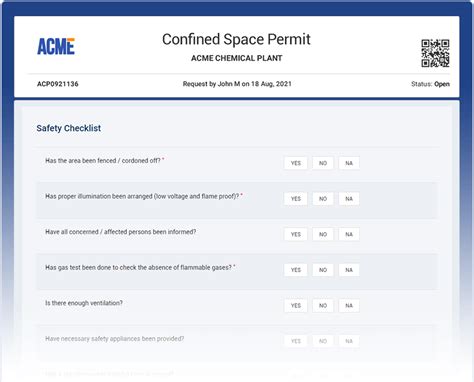
Task: Click the Status: Open label
Action: click(430, 84)
